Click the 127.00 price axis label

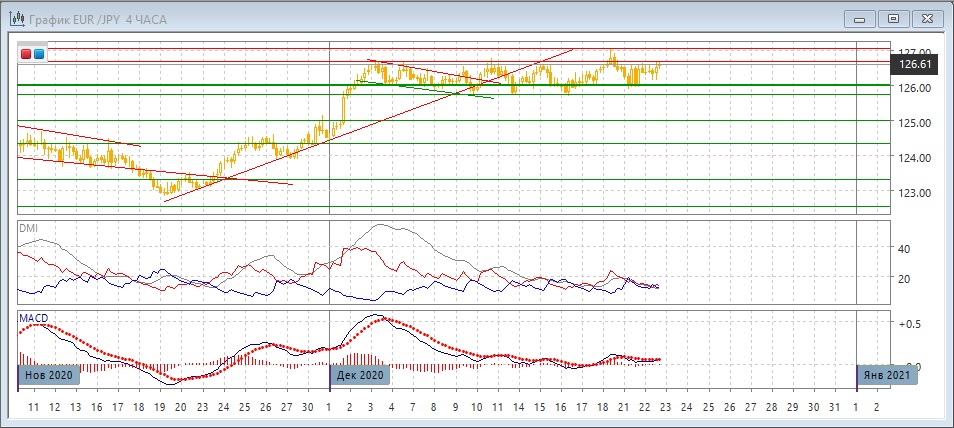click(914, 51)
